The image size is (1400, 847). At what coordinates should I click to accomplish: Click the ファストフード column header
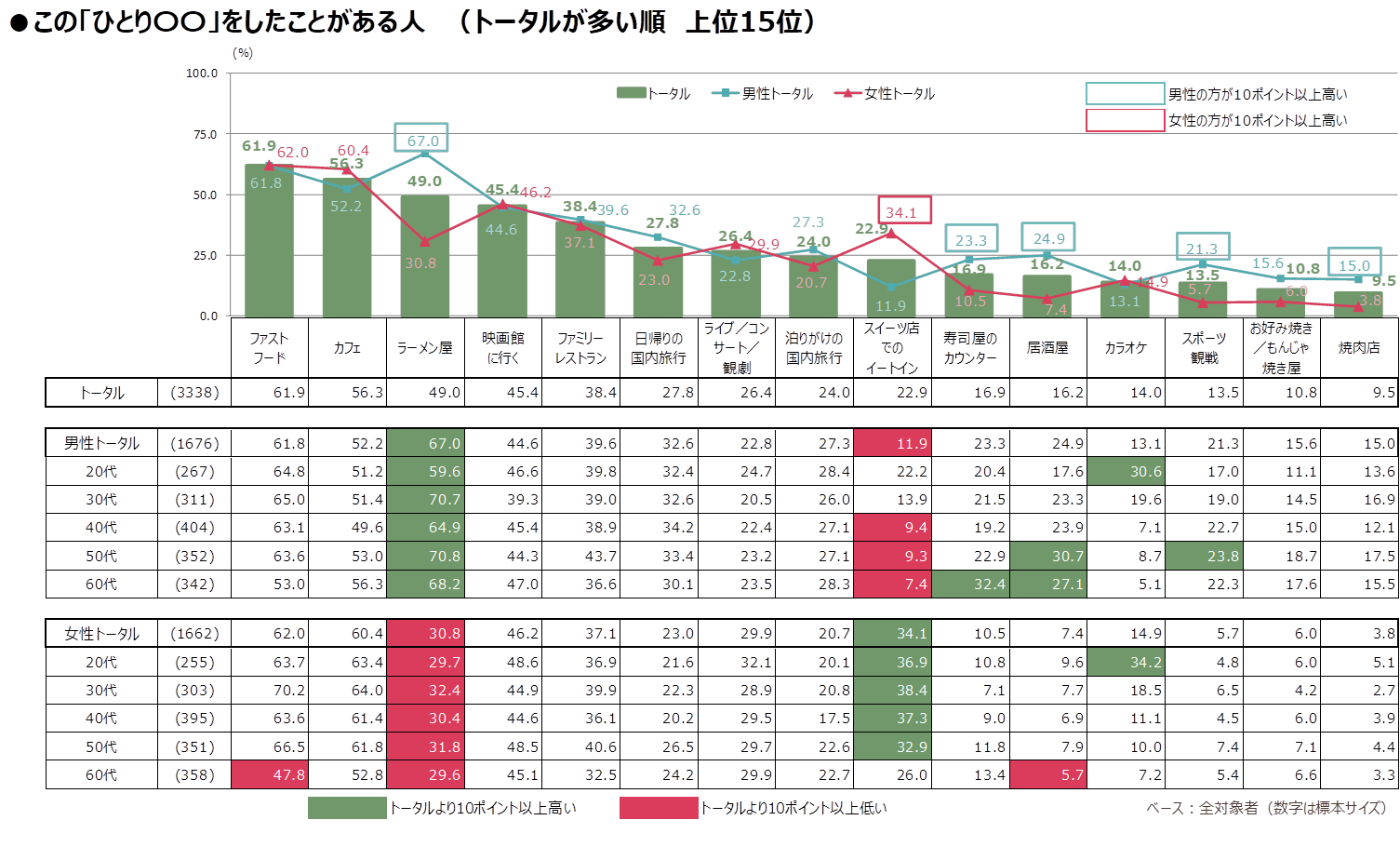(x=269, y=347)
